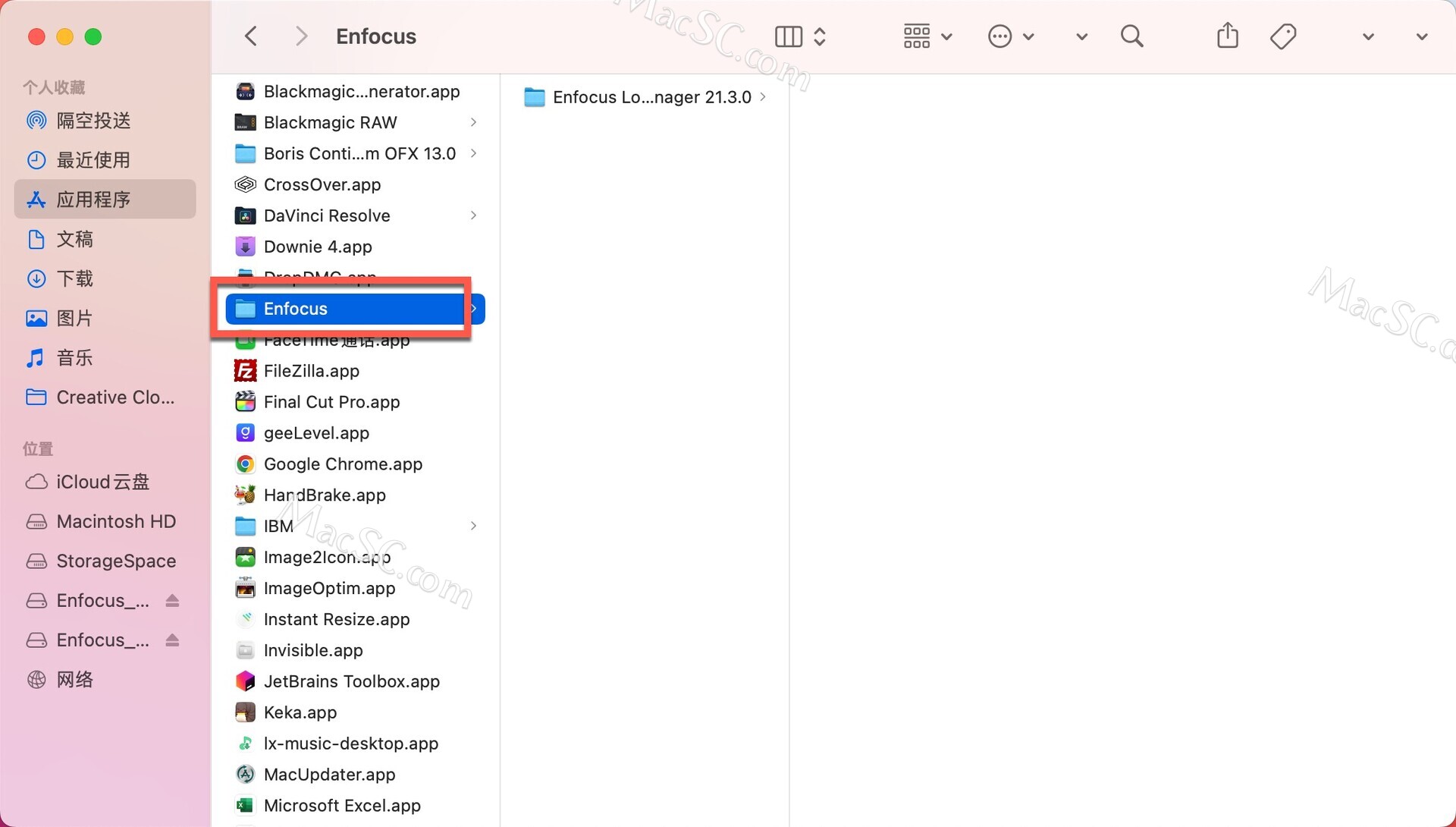Select ImageOptim.app
Viewport: 1456px width, 827px height.
point(355,589)
